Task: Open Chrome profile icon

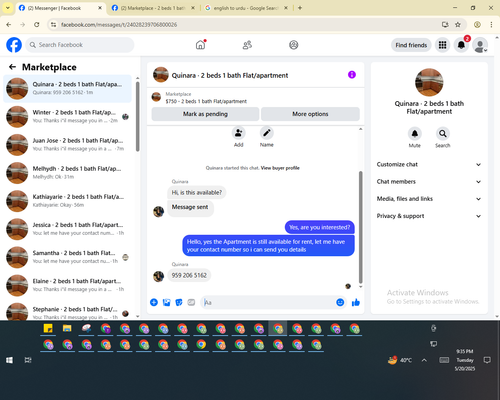Action: click(477, 24)
